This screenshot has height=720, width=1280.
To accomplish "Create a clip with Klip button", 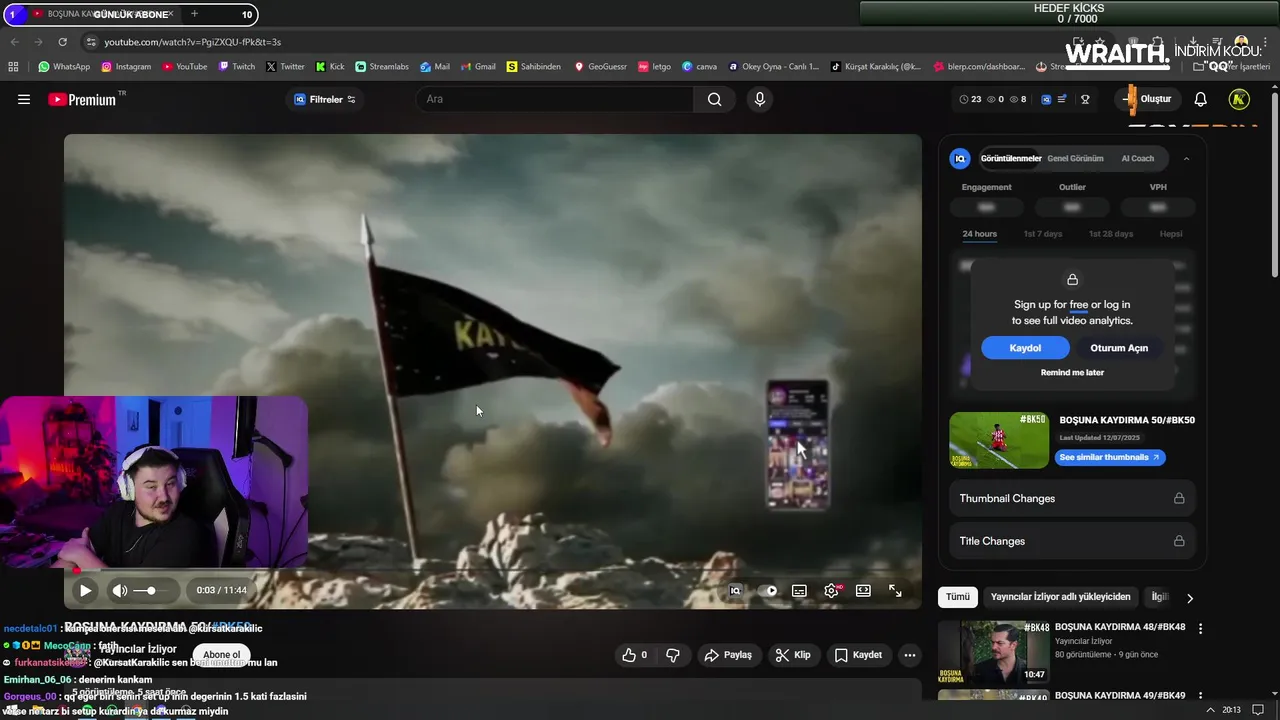I will tap(793, 655).
